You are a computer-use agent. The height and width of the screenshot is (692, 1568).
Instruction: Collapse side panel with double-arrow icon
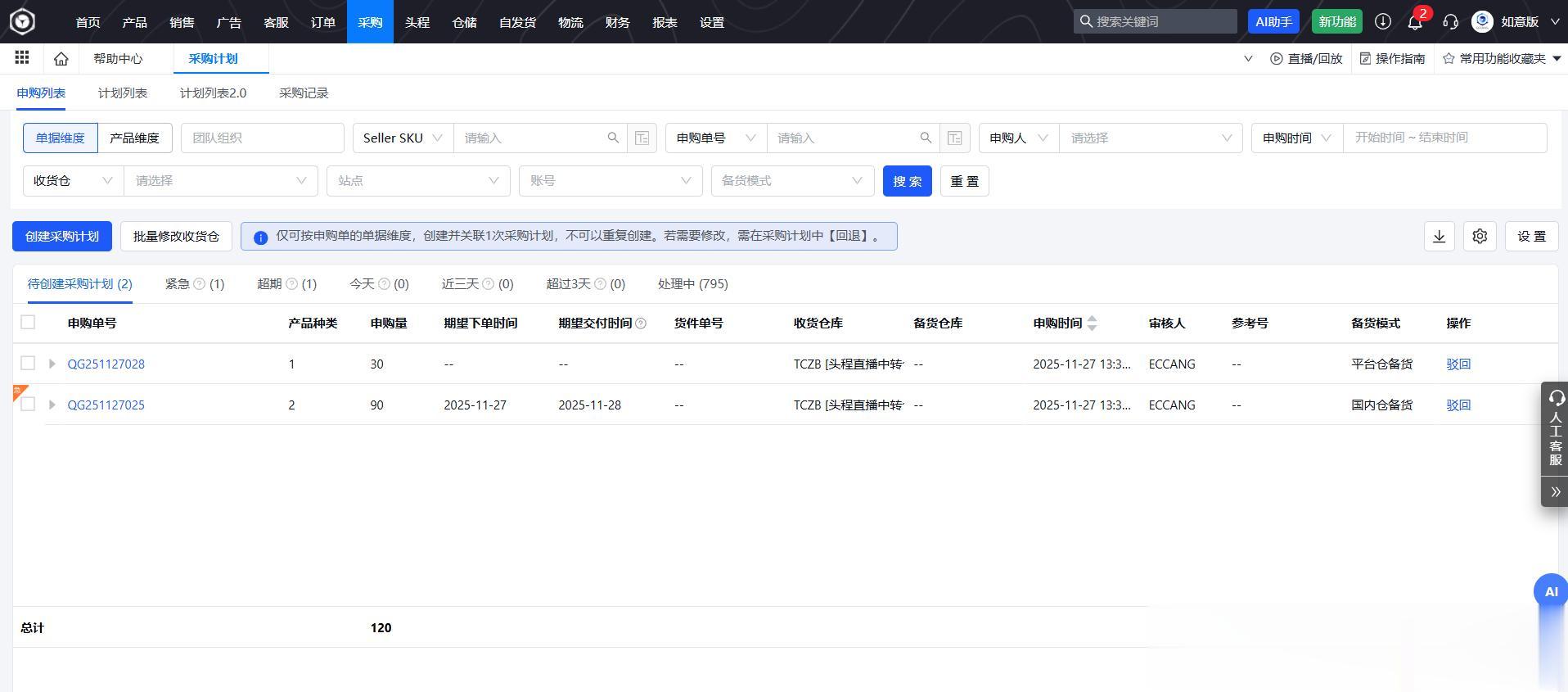pyautogui.click(x=1555, y=491)
